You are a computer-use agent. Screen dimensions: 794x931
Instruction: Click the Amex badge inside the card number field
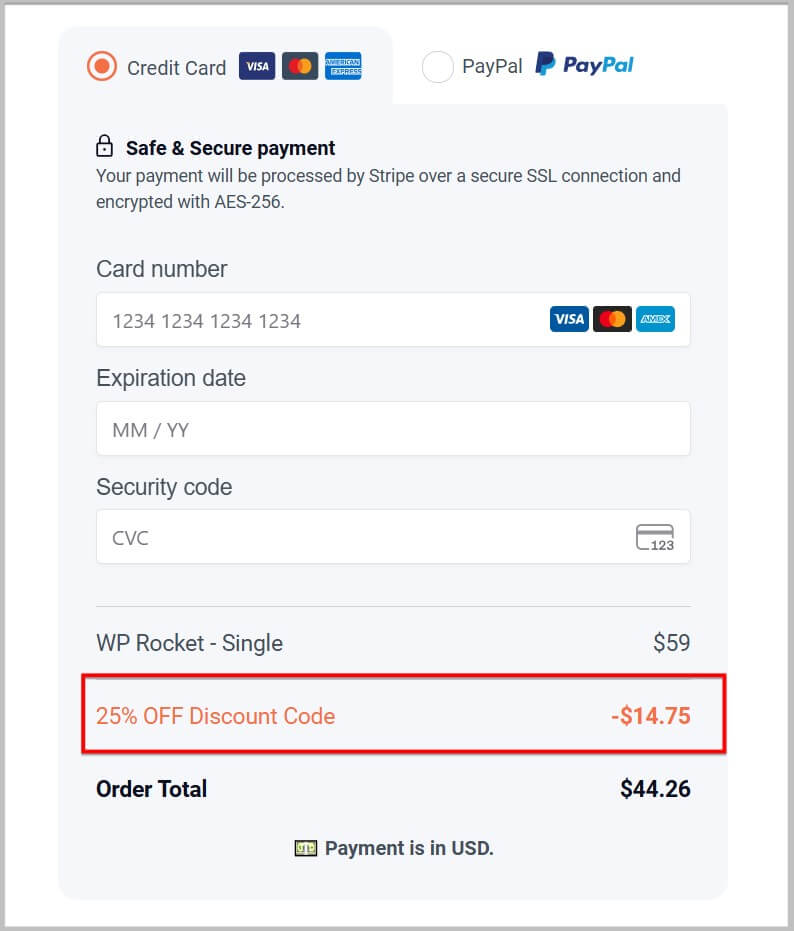(655, 319)
